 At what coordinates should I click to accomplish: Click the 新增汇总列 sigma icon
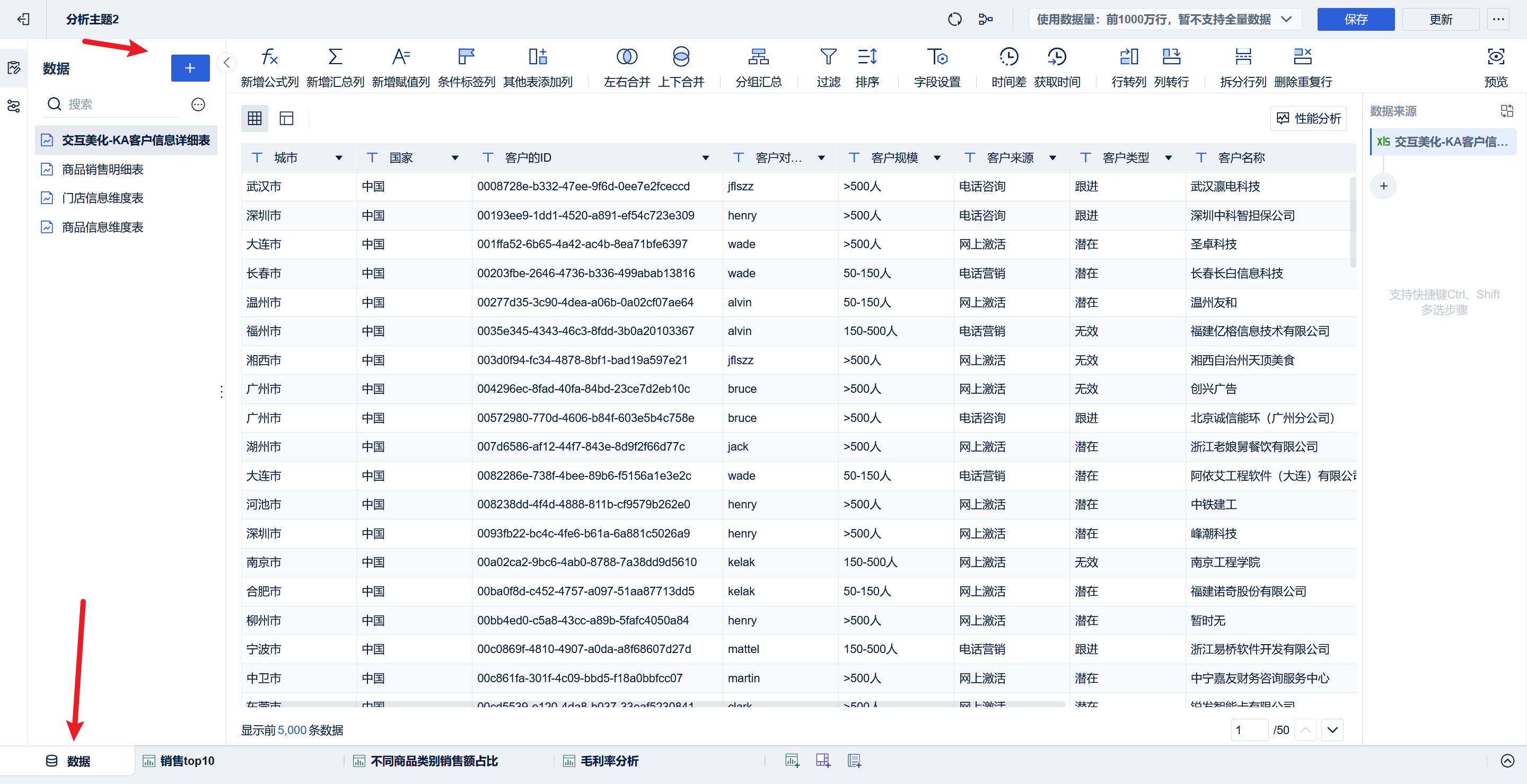335,57
